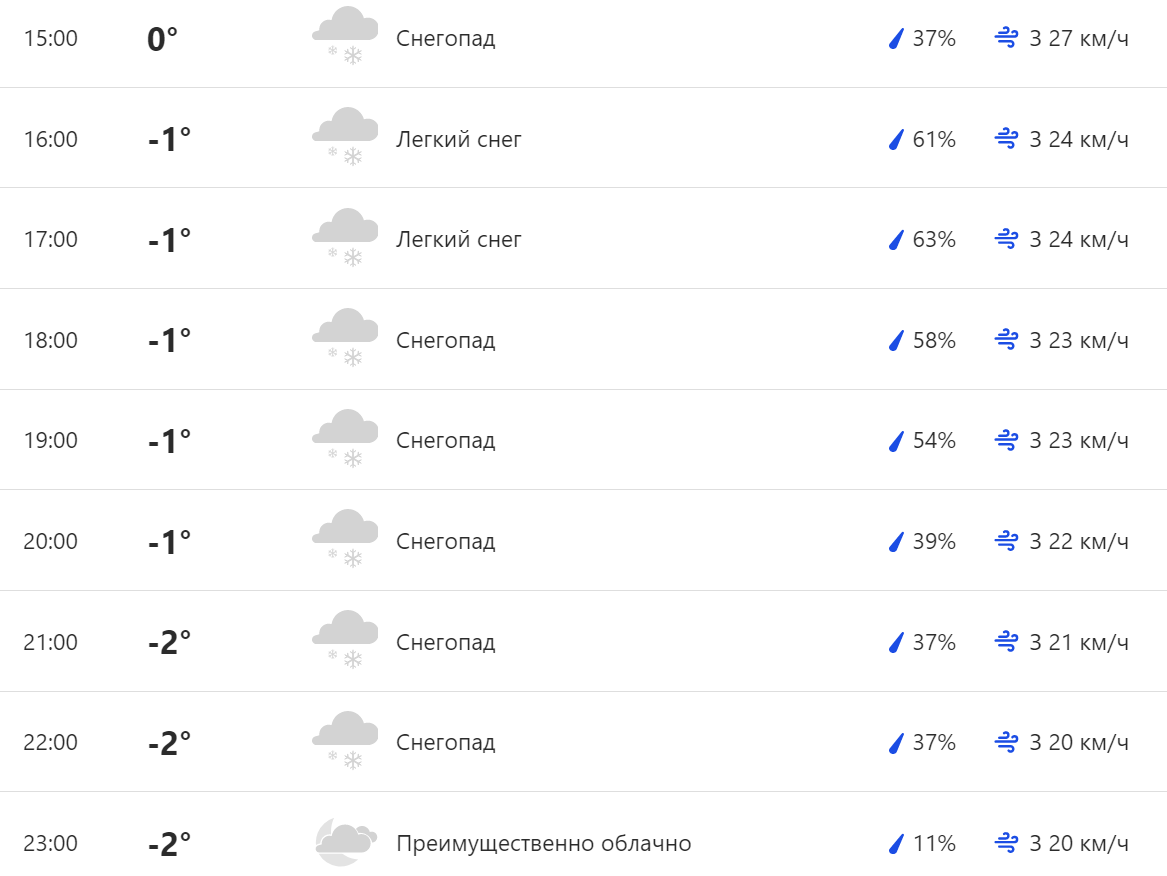Click the 0° temperature at 15:00
This screenshot has height=876, width=1167.
coord(162,39)
